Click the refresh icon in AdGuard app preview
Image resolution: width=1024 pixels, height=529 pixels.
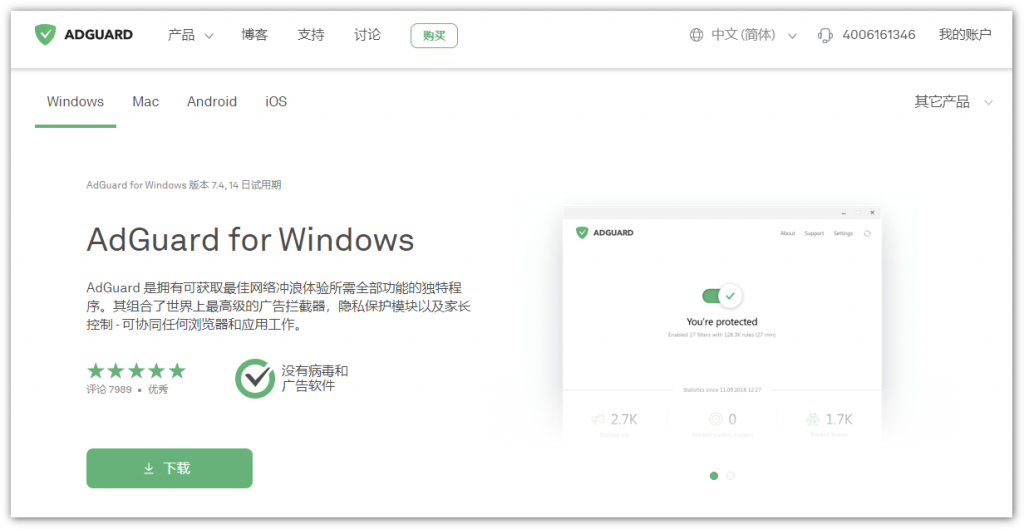[867, 233]
